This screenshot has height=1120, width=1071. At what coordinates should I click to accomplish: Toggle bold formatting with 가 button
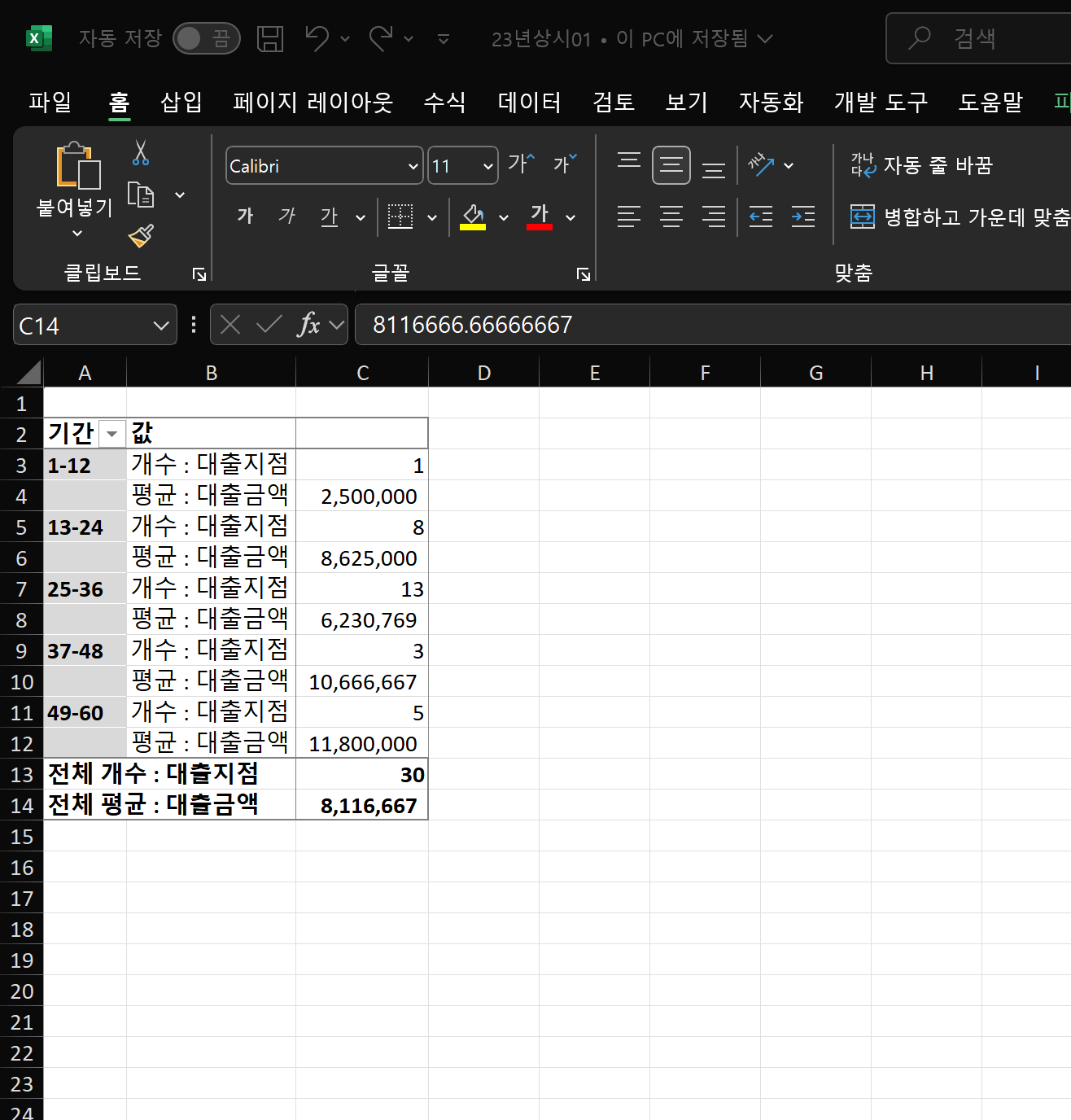(245, 217)
